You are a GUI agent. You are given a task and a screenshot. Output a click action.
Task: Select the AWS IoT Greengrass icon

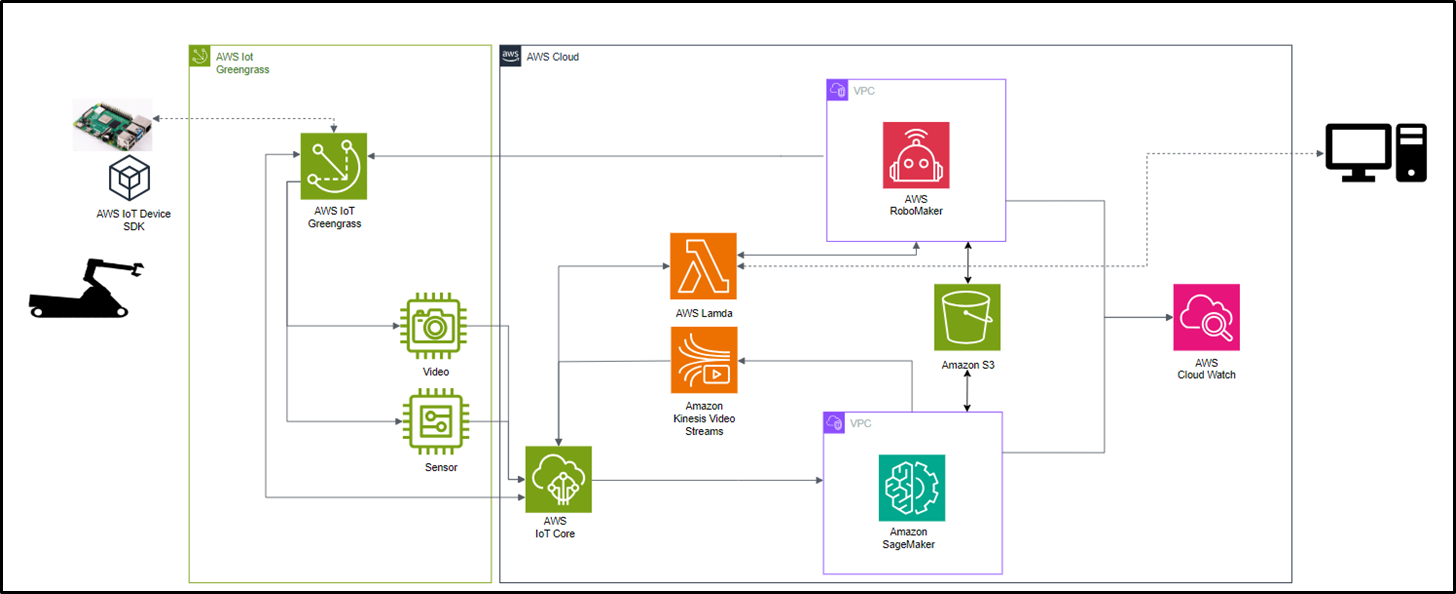[x=334, y=166]
